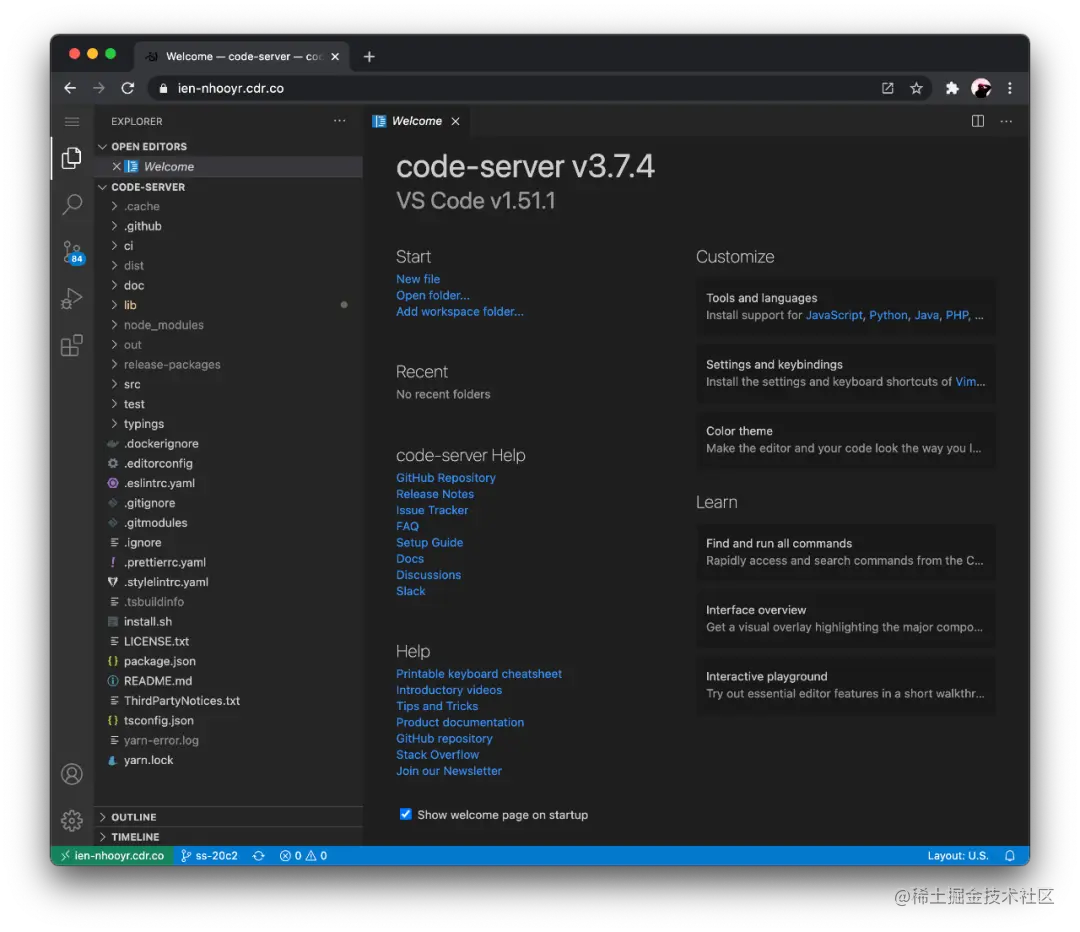Click the Python link in Tools and languages
This screenshot has width=1080, height=932.
888,315
